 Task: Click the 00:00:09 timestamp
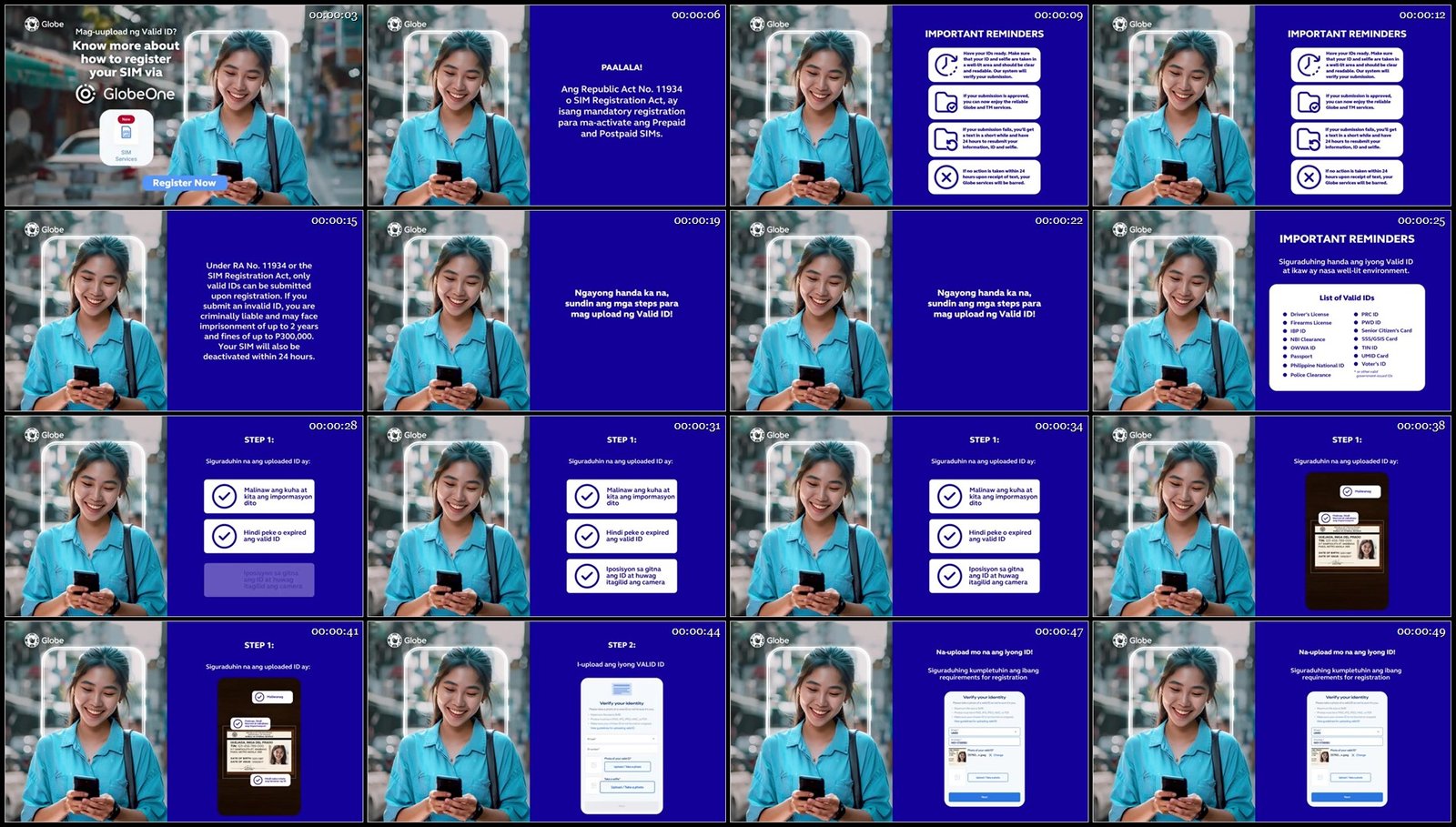pyautogui.click(x=1058, y=15)
